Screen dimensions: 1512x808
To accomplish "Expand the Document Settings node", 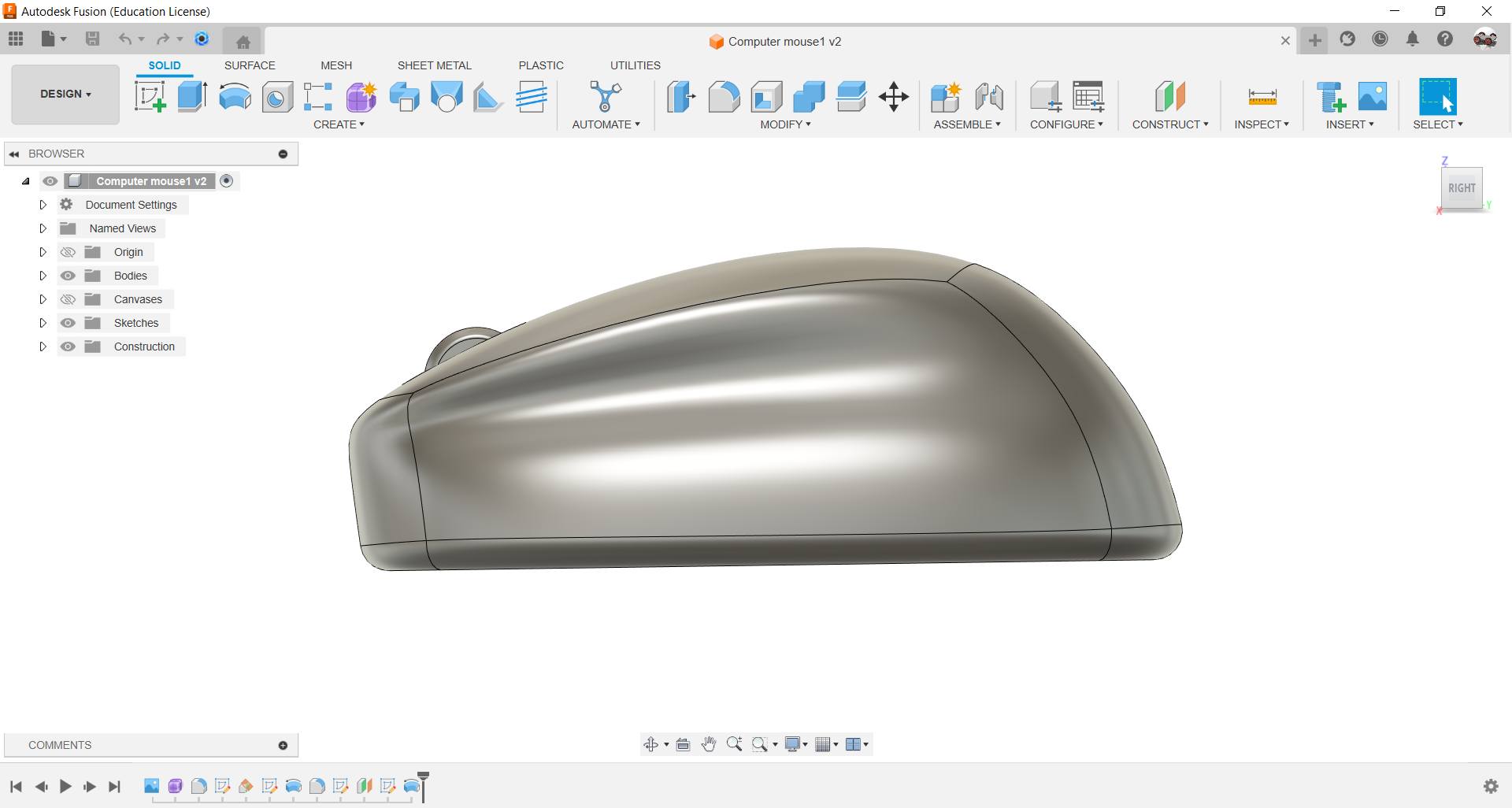I will click(x=43, y=205).
